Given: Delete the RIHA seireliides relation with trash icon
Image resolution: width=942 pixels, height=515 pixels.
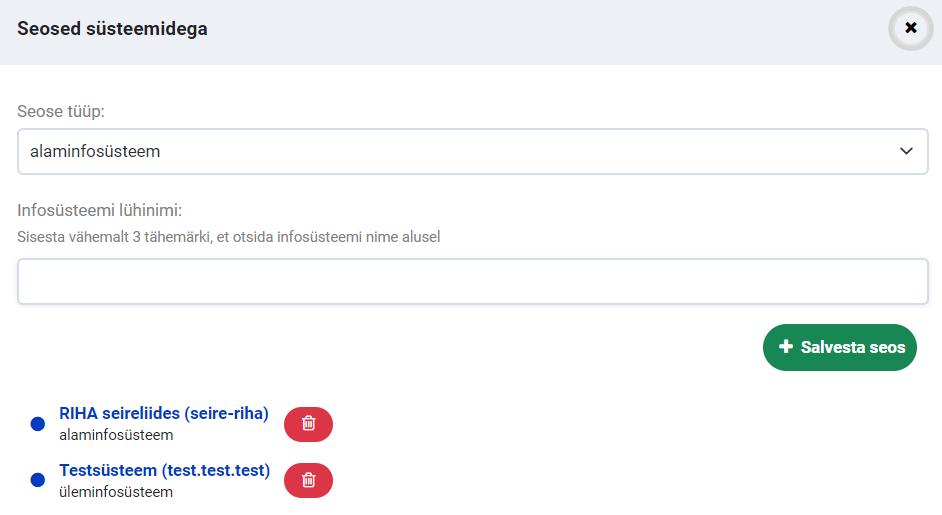Looking at the screenshot, I should [x=308, y=424].
